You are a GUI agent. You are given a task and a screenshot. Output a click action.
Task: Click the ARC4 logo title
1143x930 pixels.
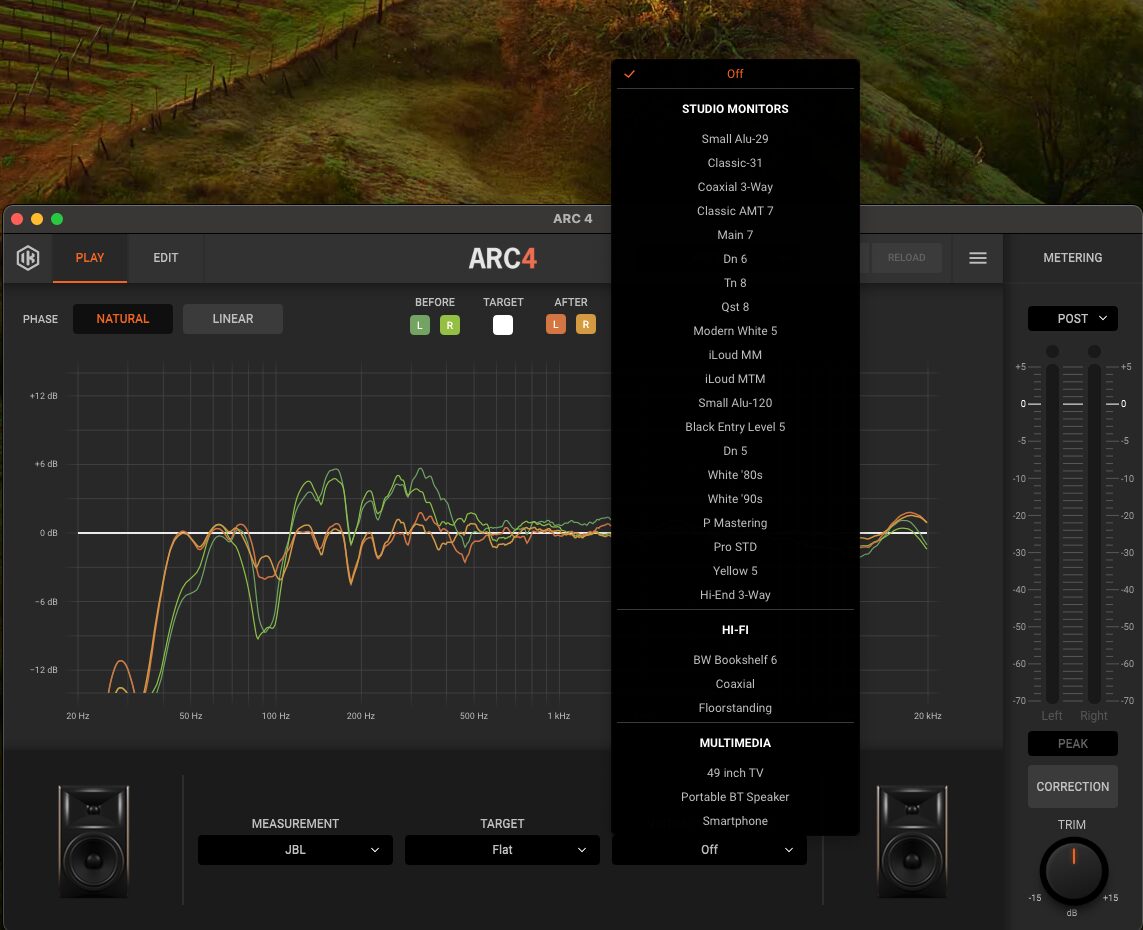[502, 258]
